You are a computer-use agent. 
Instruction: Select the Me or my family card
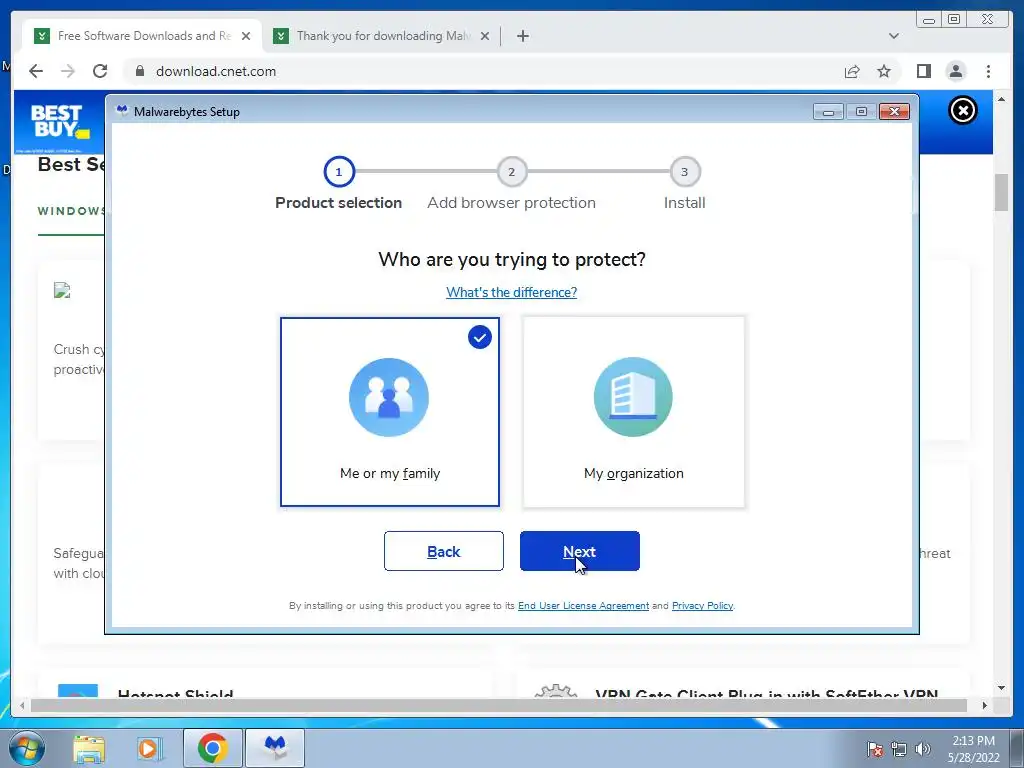point(390,412)
